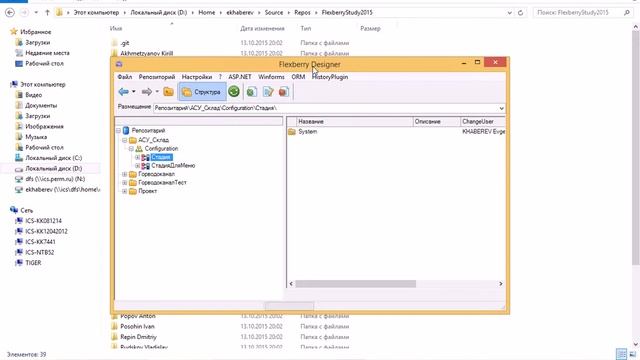Select the .git folder in Explorer
640x360 pixels.
125,43
